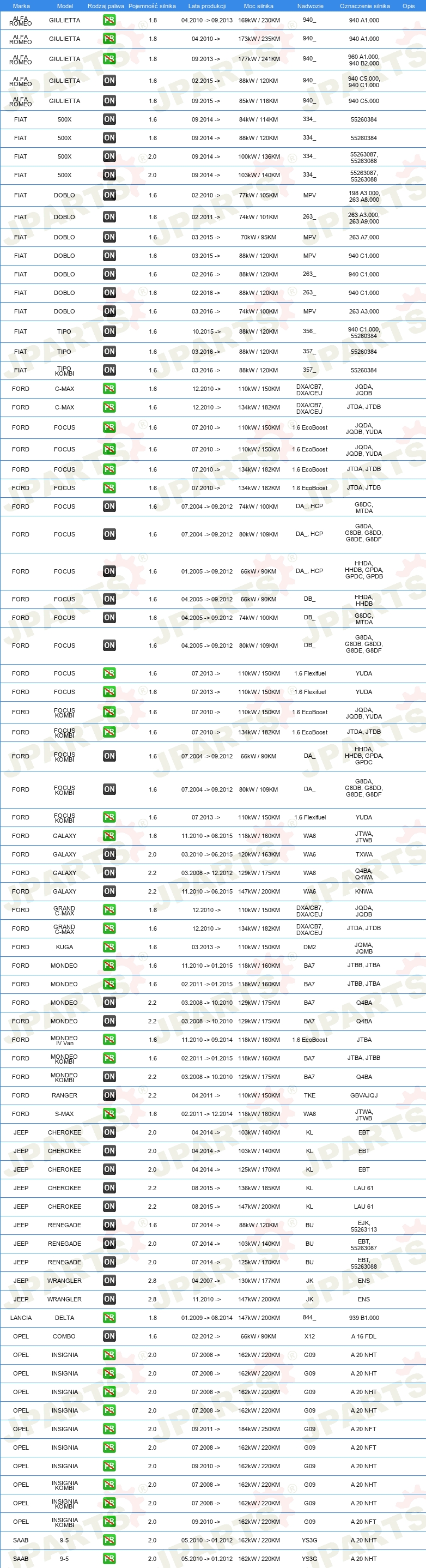Select engine code A 16 FDL

[x=364, y=1336]
